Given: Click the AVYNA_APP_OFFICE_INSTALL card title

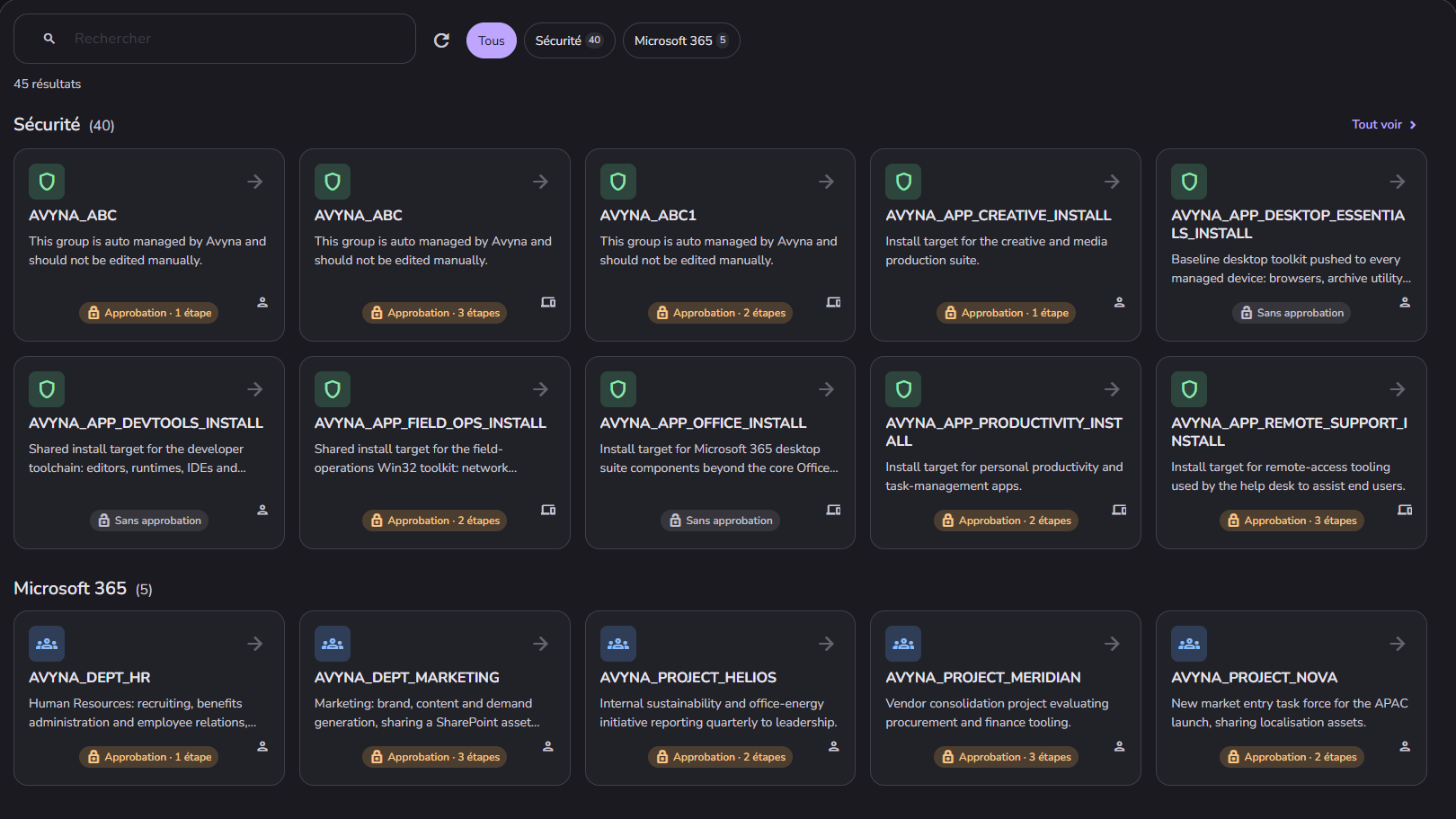Looking at the screenshot, I should coord(703,423).
